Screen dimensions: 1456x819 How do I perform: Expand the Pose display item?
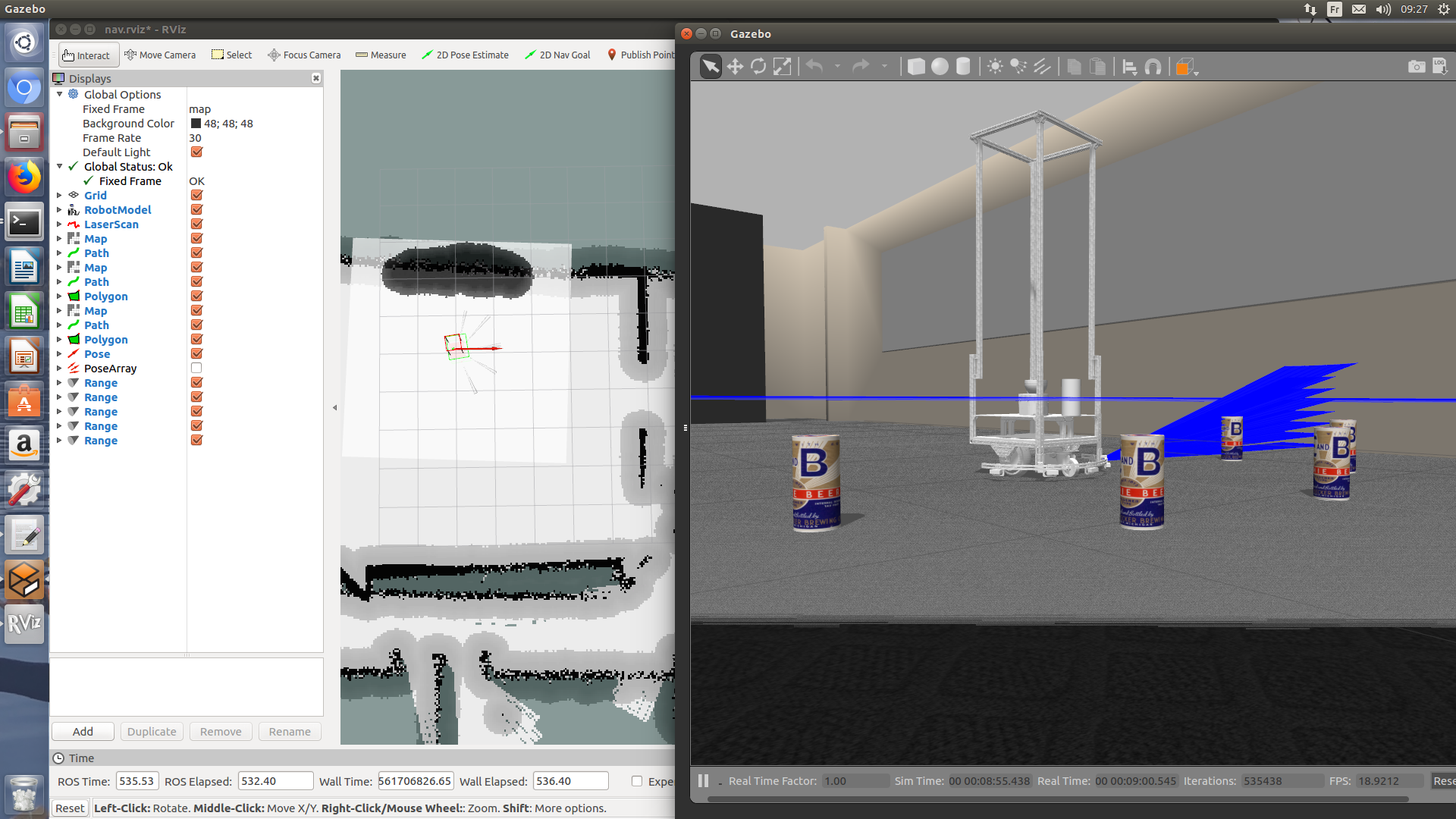(59, 354)
